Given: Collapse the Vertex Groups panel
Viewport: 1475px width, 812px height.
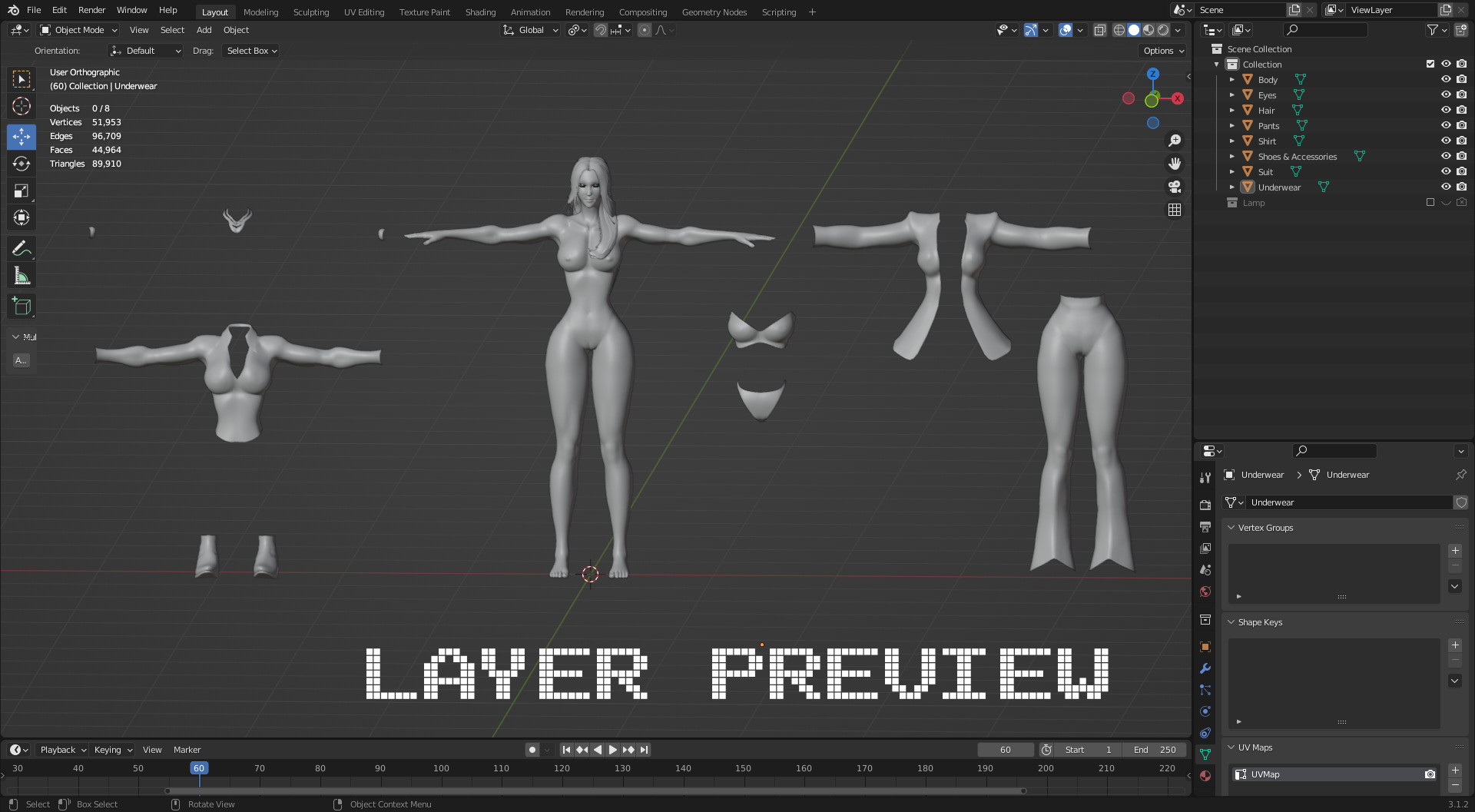Looking at the screenshot, I should coord(1231,528).
